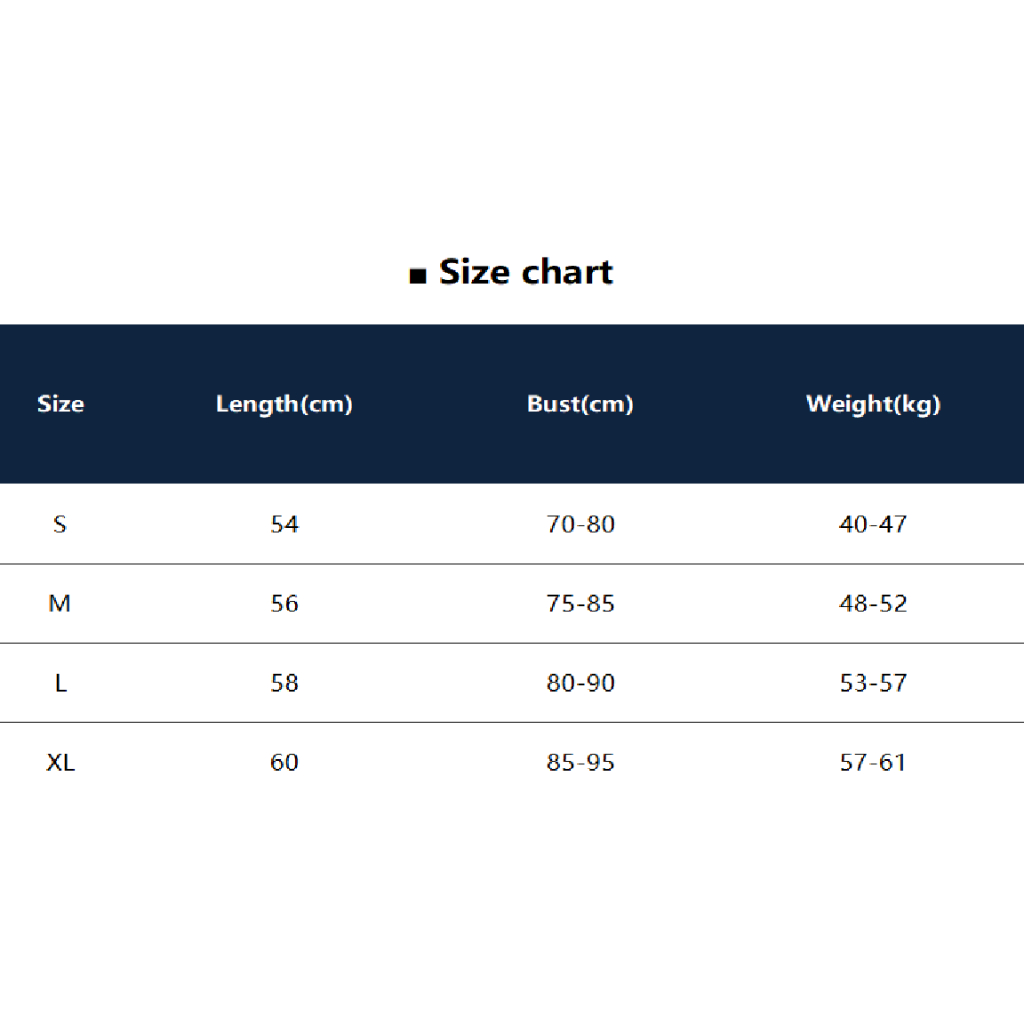Select the bust range 85-95
Viewport: 1024px width, 1024px height.
[x=580, y=763]
